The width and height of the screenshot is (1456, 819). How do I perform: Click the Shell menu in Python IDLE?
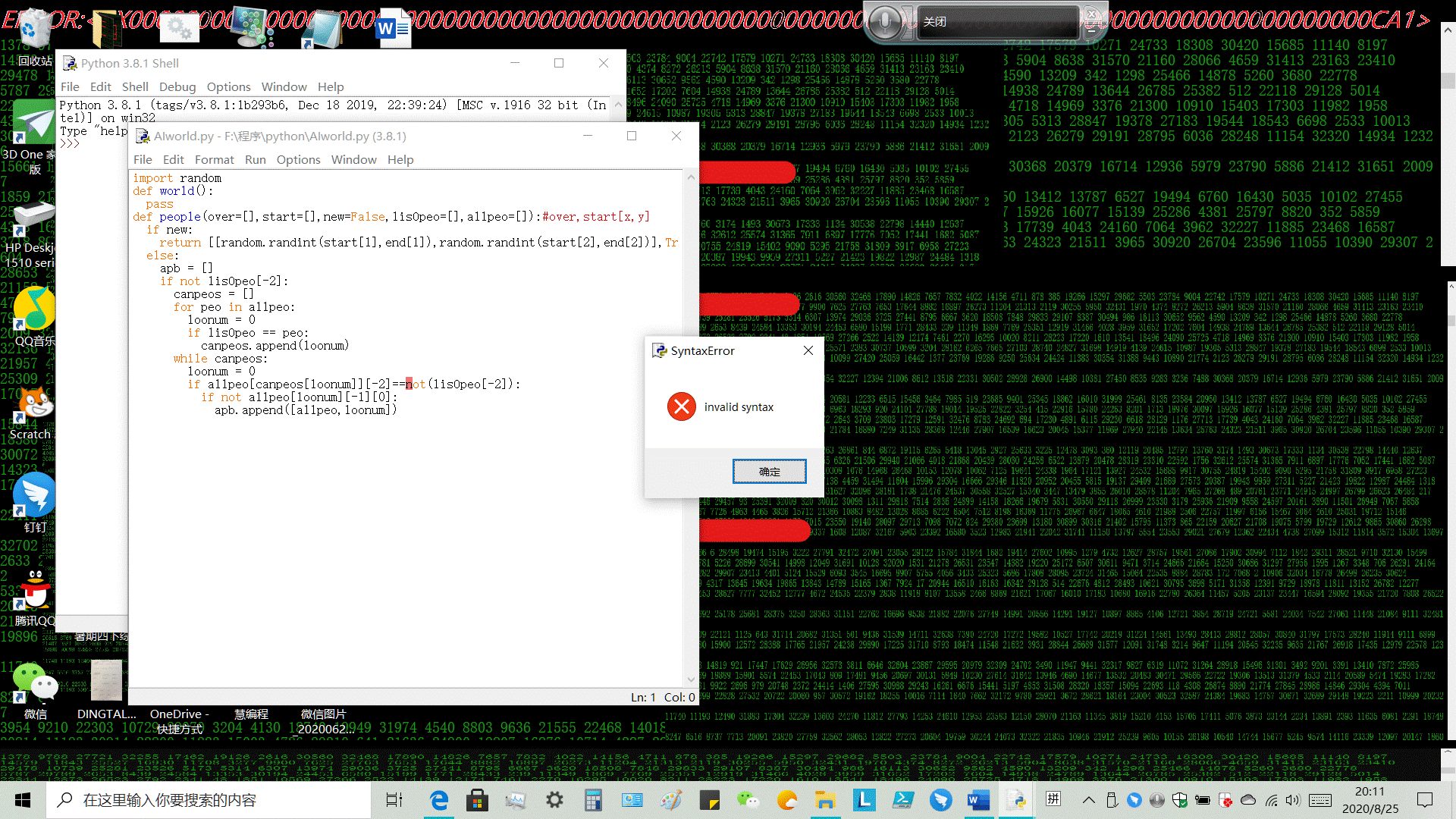pos(133,87)
